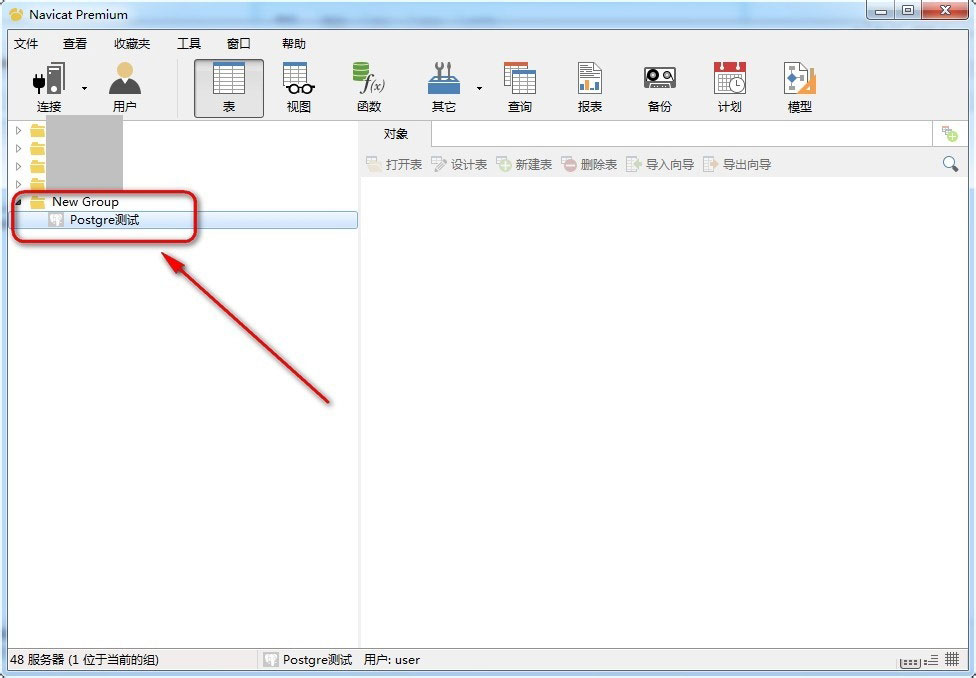Viewport: 976px width, 678px height.
Task: Switch to ER diagram grid view
Action: coord(952,659)
